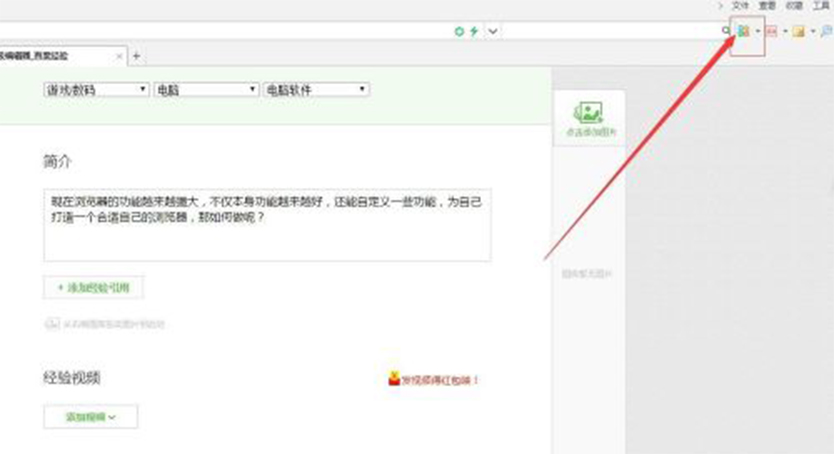Open the 文件 menu
Screen dimensions: 834x454
pyautogui.click(x=740, y=5)
